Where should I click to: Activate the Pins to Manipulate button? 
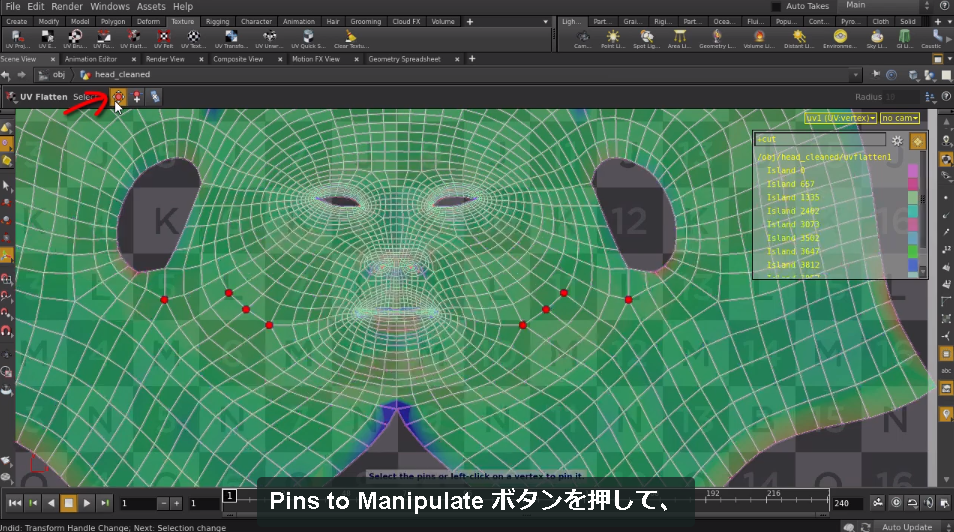tap(118, 97)
